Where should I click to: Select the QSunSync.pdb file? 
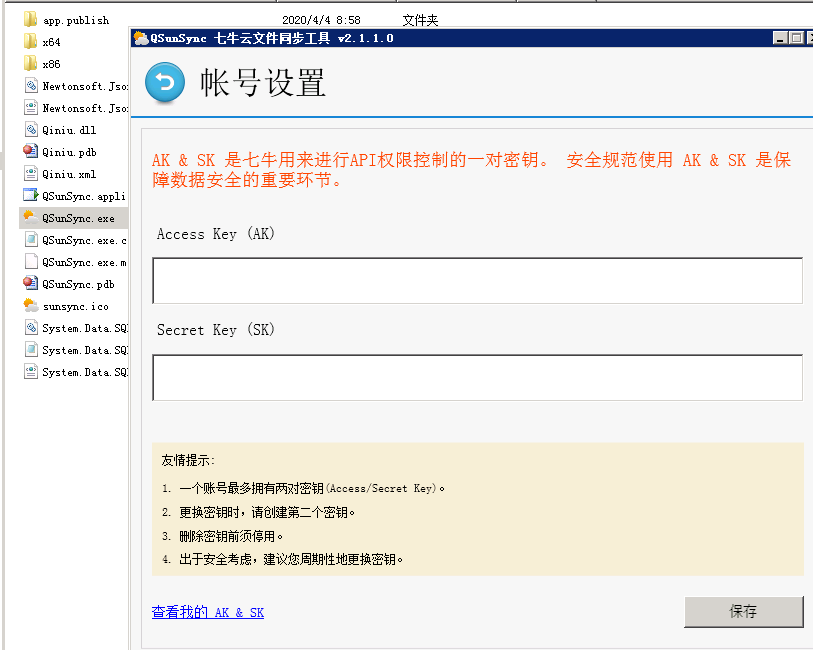pyautogui.click(x=78, y=284)
